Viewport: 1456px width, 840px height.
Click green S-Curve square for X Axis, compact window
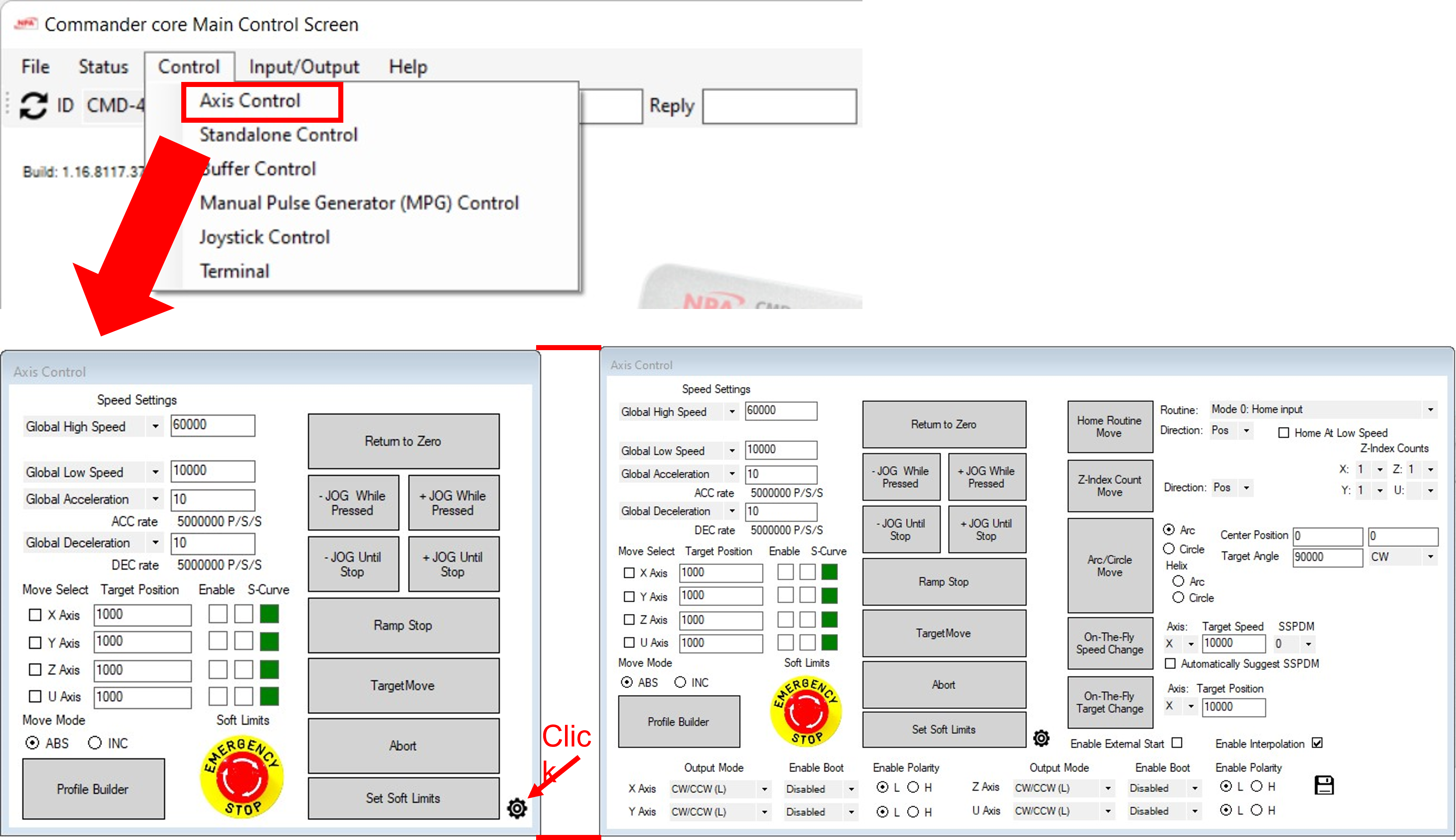click(x=269, y=614)
